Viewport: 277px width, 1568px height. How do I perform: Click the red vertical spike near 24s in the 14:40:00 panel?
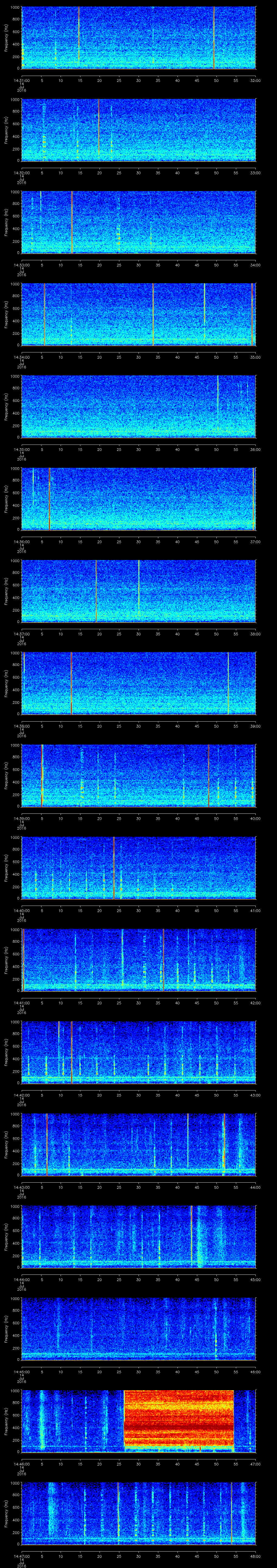[x=113, y=868]
